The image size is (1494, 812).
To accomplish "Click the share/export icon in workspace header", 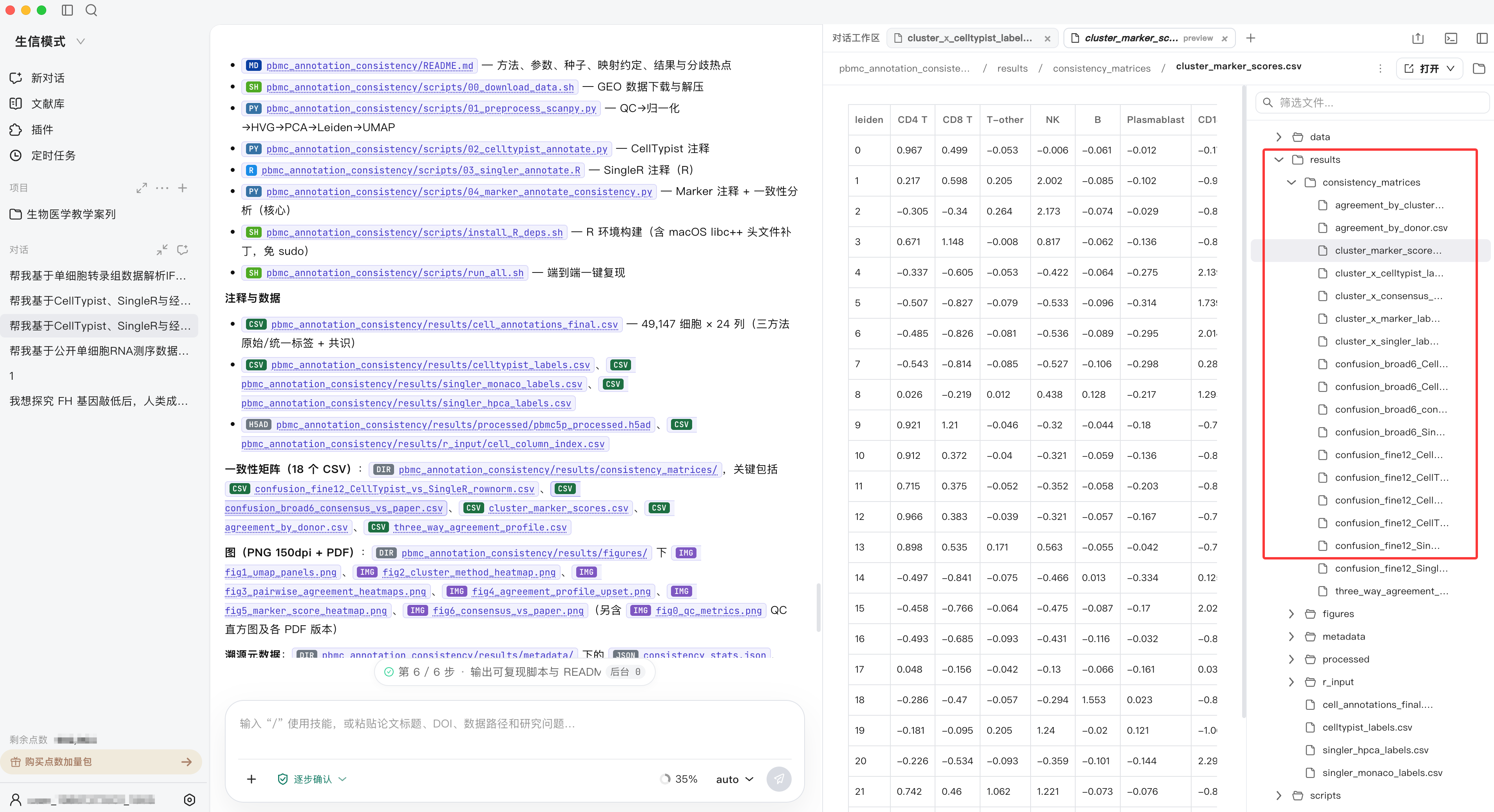I will click(x=1418, y=38).
